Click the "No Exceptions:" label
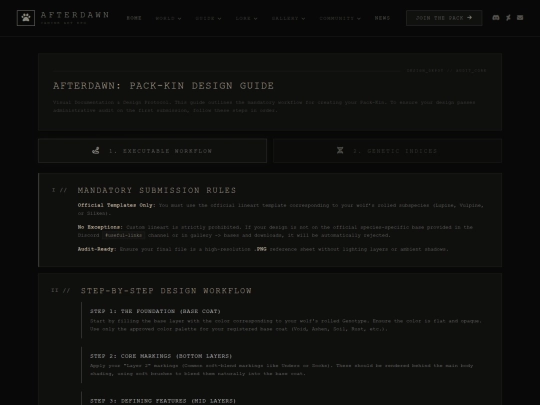The image size is (540, 405). point(100,227)
